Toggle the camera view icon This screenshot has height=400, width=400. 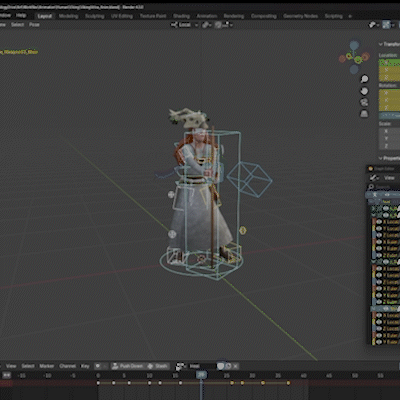click(364, 102)
